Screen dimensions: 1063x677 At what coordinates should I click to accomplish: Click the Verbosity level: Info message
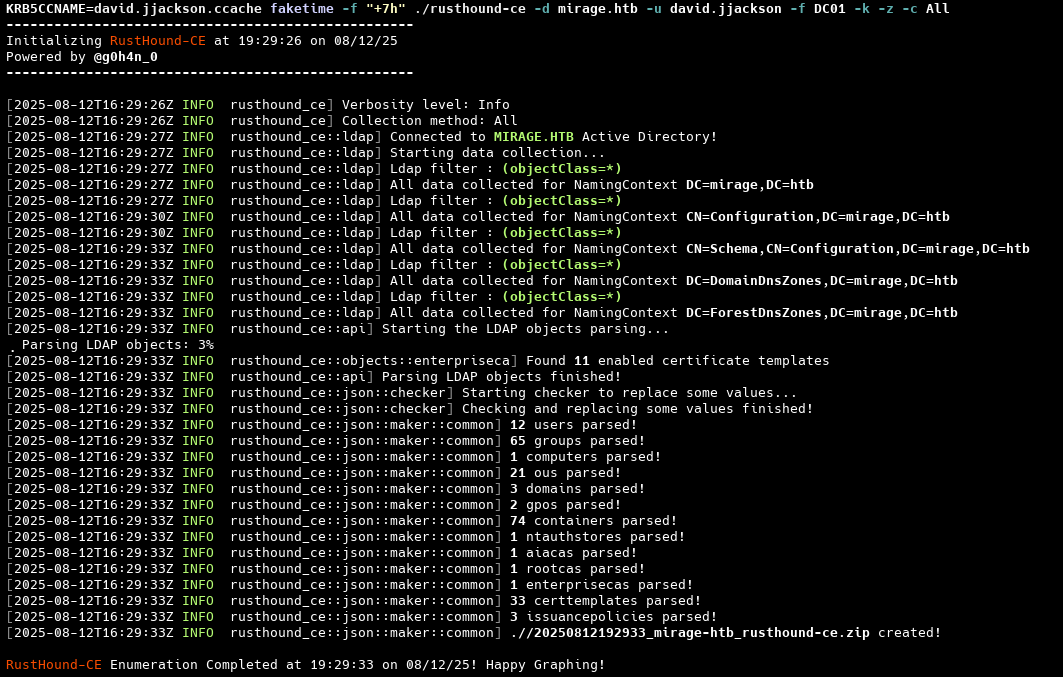426,105
